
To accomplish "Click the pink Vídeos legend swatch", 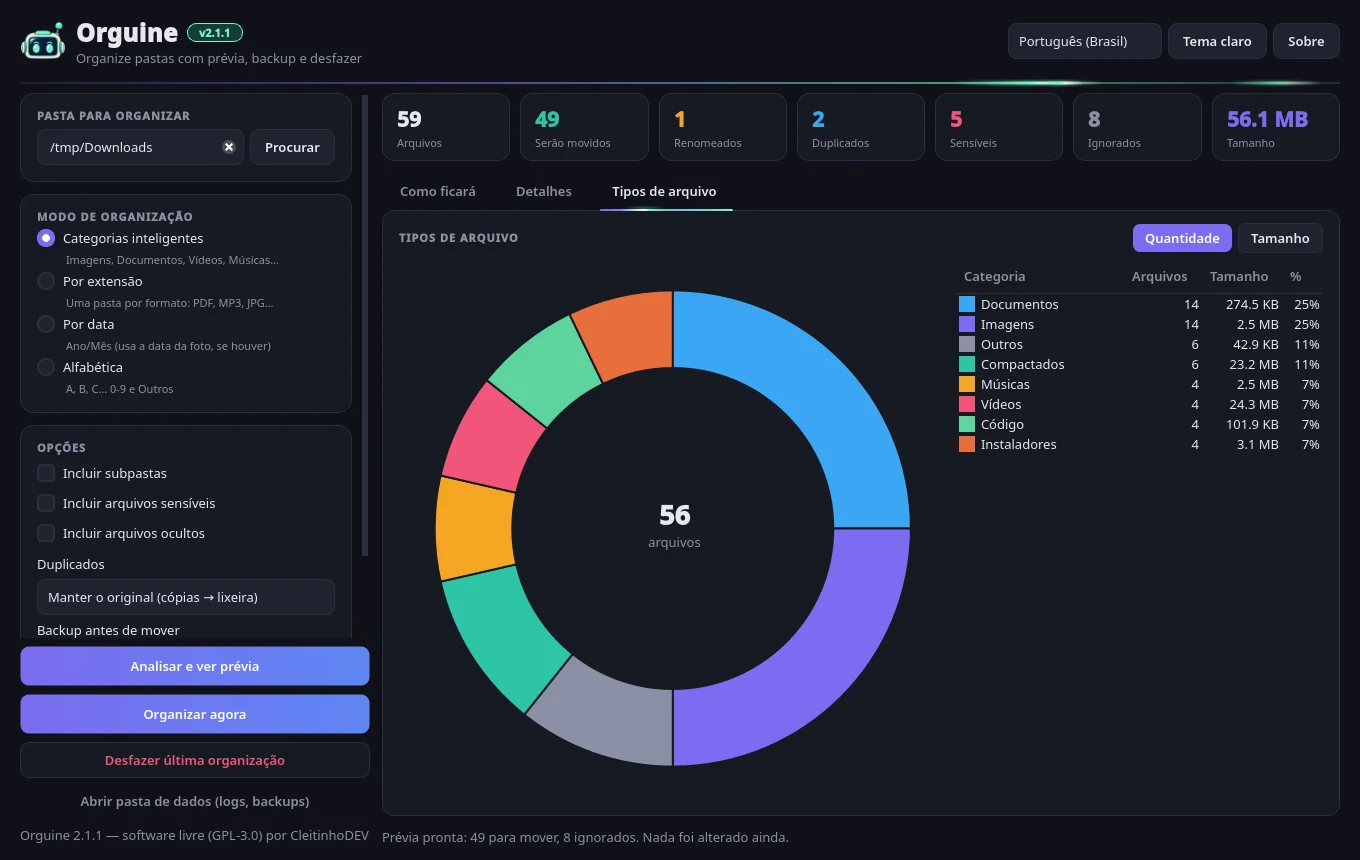I will point(967,404).
